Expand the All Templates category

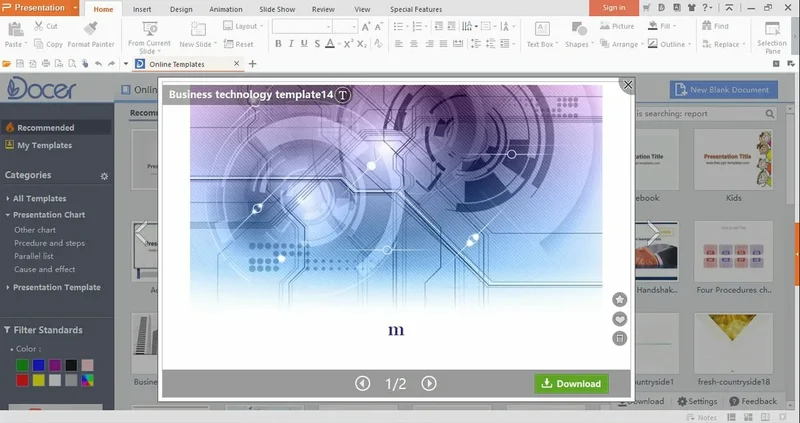[39, 199]
